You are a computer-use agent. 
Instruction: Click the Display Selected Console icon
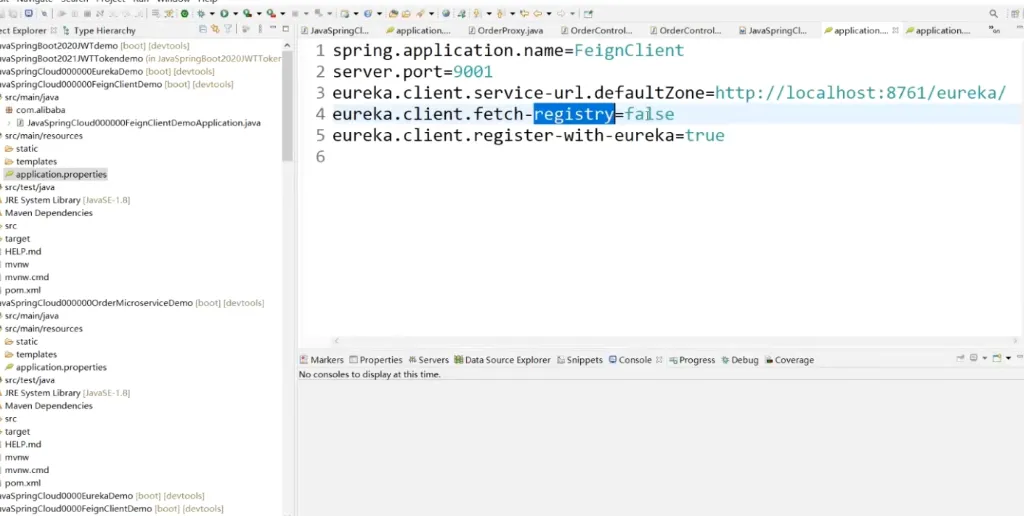click(974, 358)
